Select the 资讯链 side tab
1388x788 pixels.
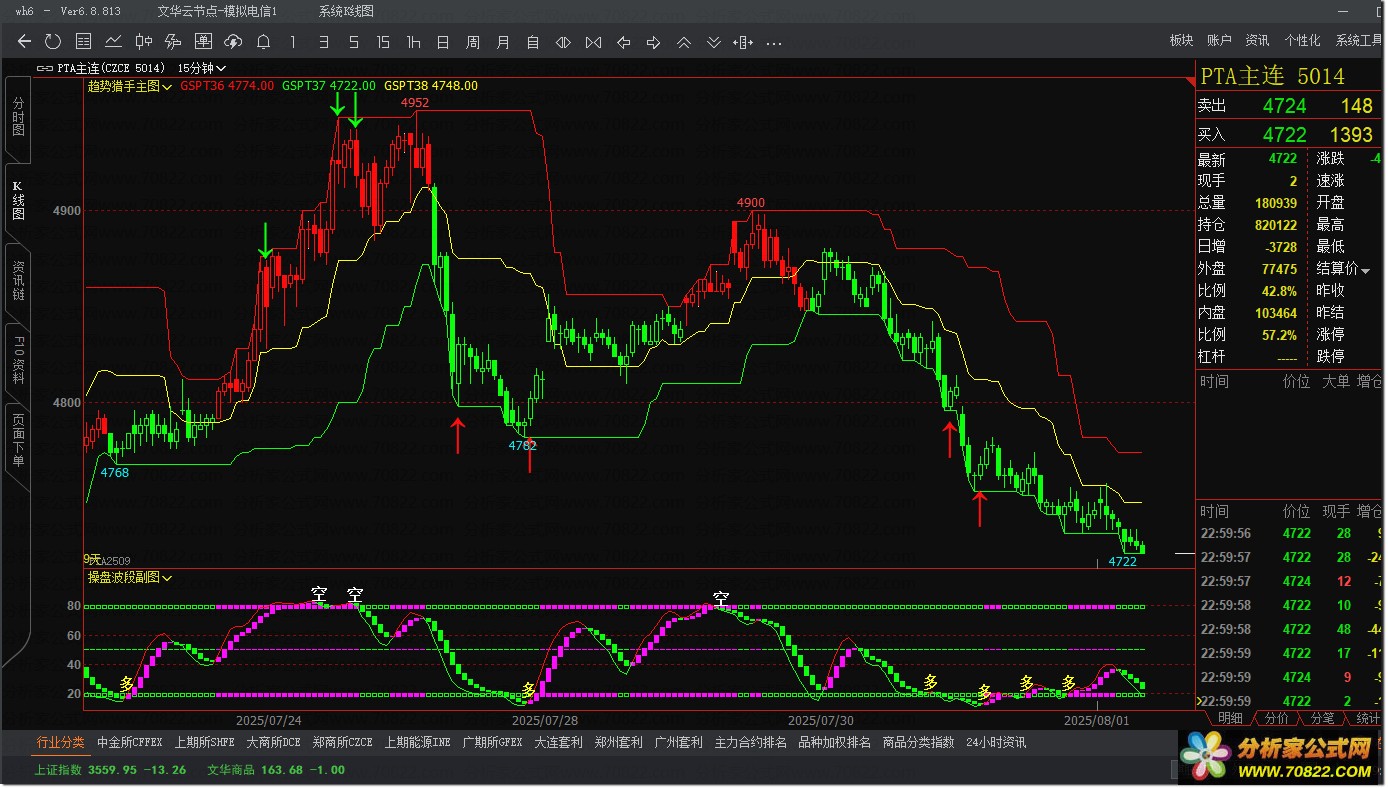18,280
